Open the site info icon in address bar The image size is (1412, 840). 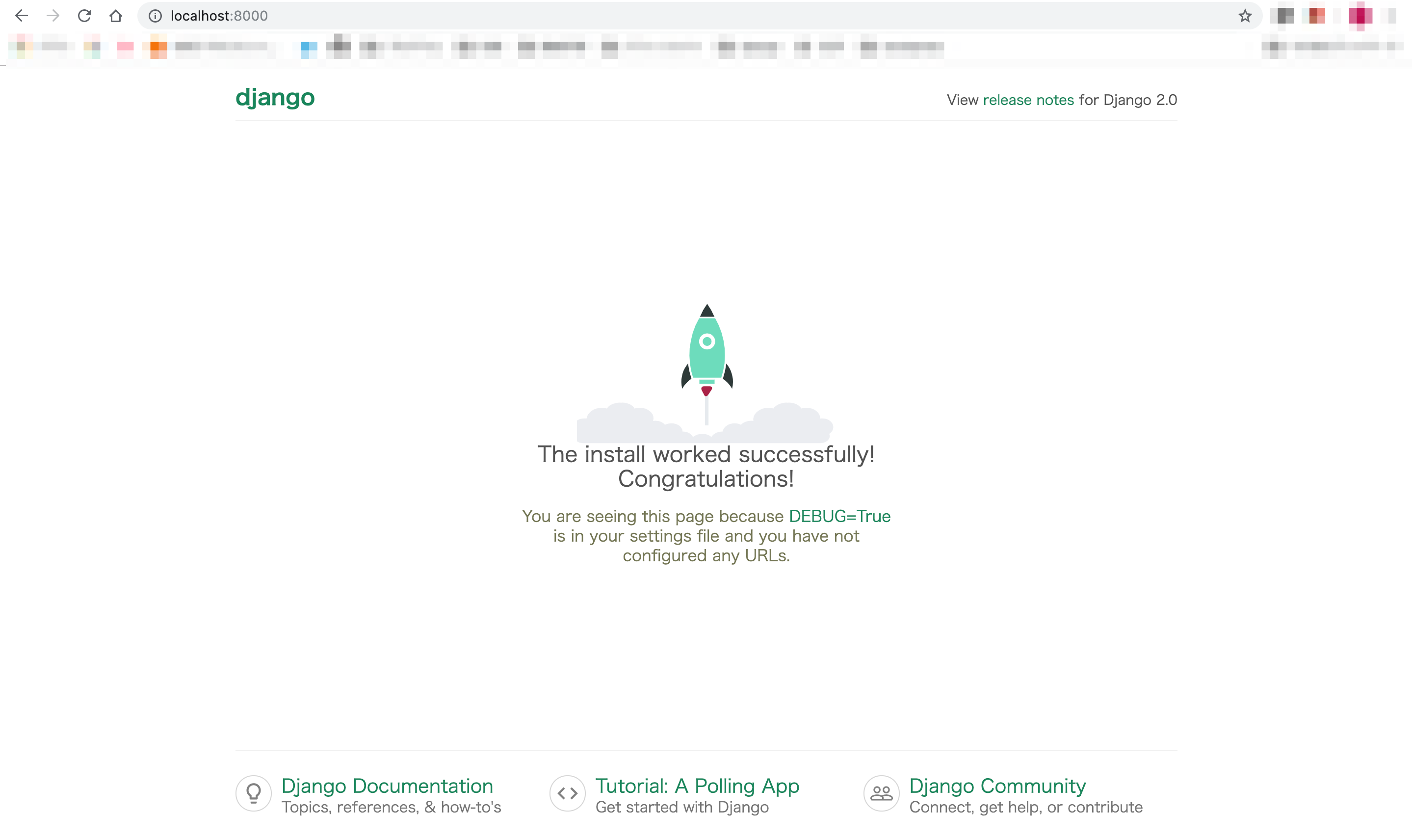(155, 16)
